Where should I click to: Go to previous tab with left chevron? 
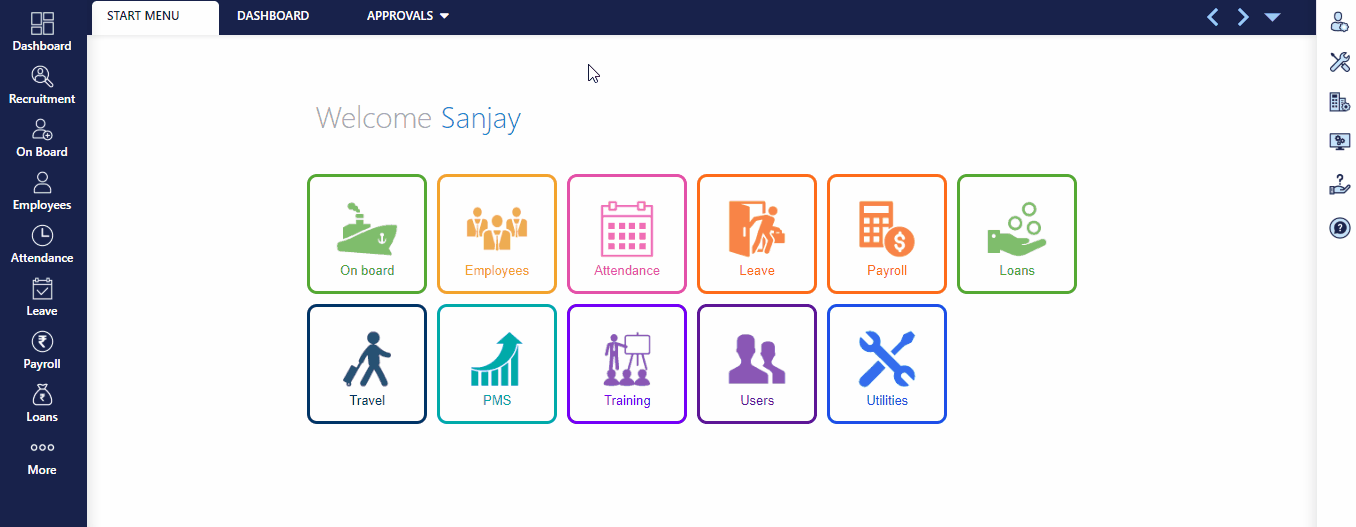[x=1213, y=17]
